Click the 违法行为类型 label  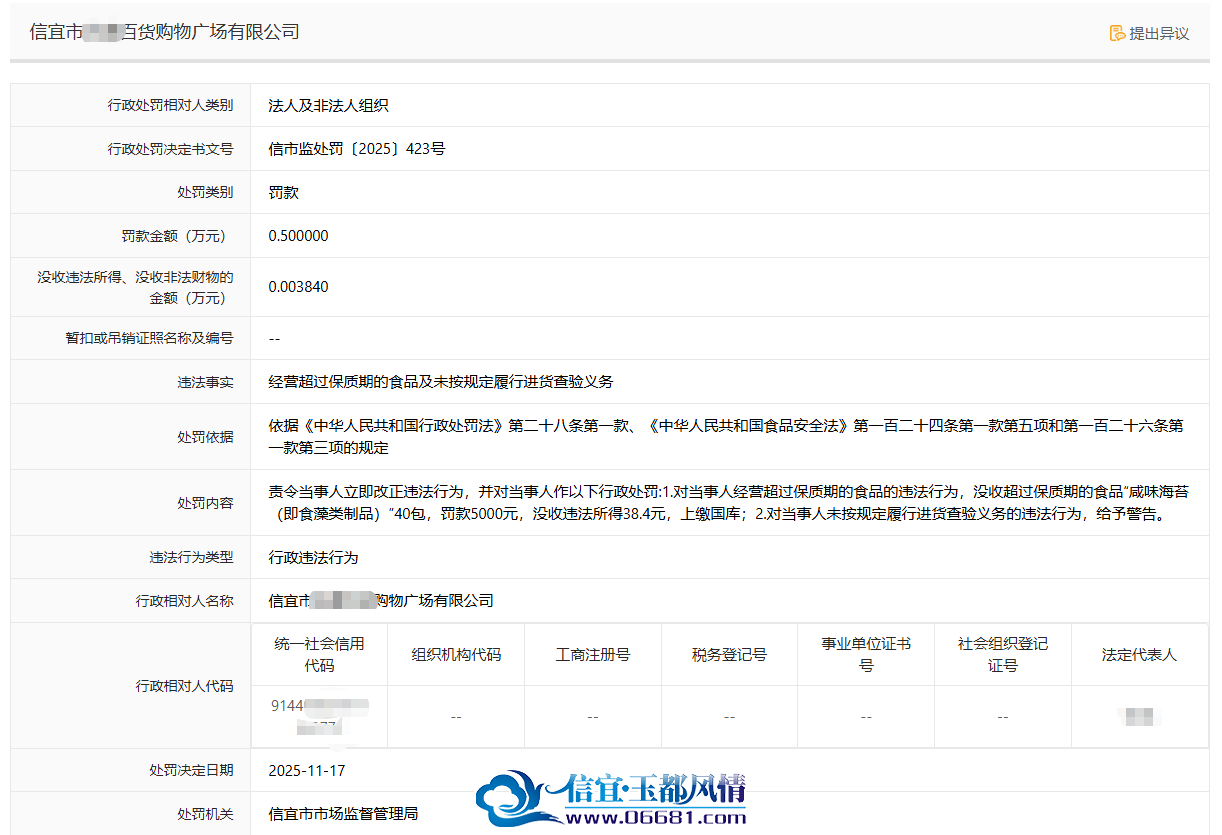tap(192, 557)
